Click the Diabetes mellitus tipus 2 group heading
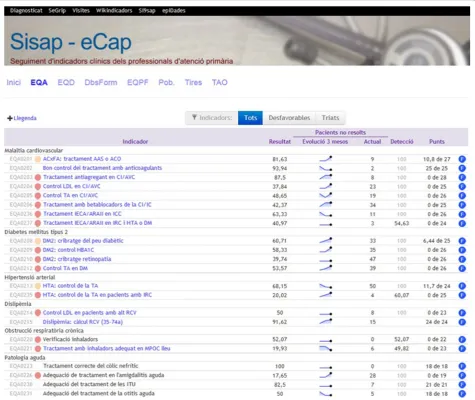The image size is (475, 400). tap(36, 232)
